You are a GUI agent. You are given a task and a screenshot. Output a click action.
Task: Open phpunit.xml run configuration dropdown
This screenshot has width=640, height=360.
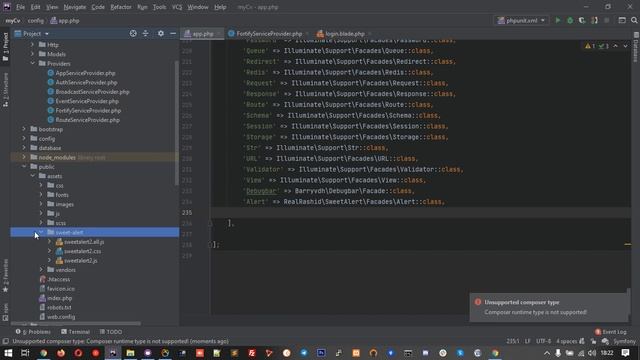pyautogui.click(x=521, y=20)
